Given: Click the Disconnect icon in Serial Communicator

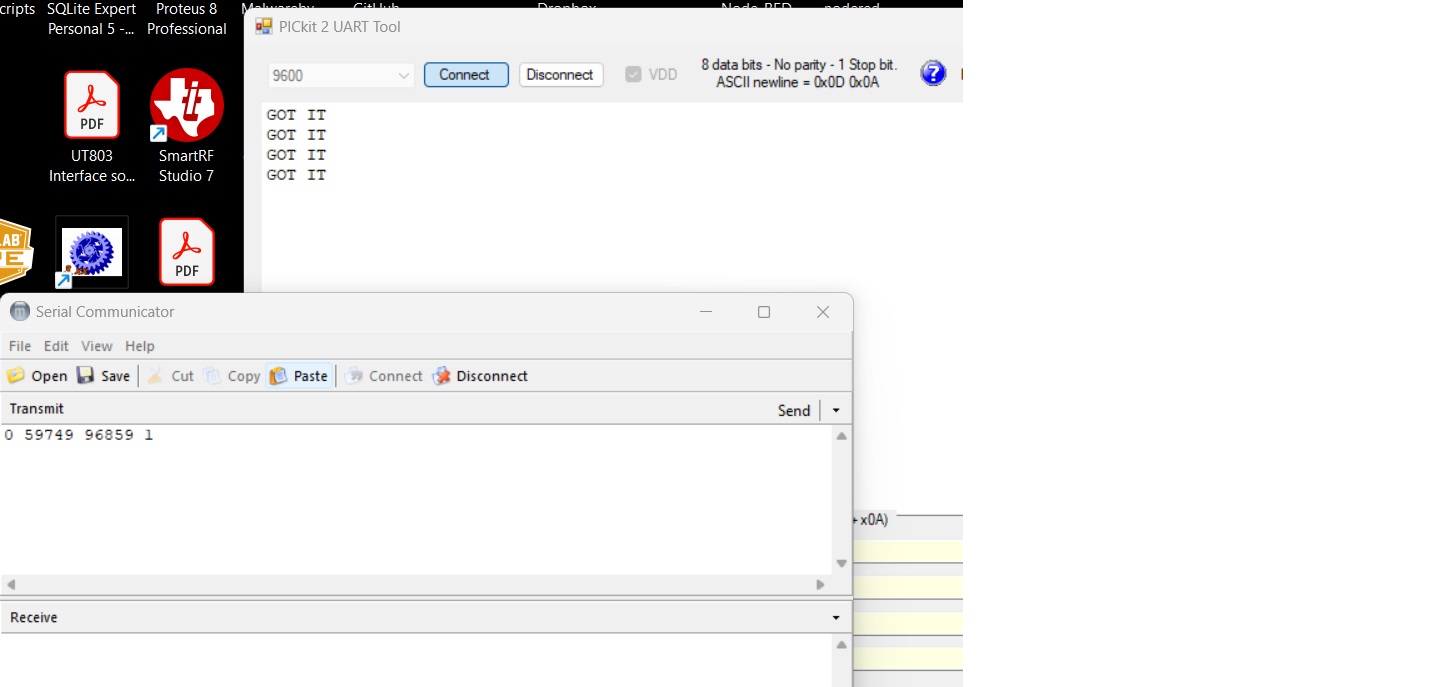Looking at the screenshot, I should point(442,376).
